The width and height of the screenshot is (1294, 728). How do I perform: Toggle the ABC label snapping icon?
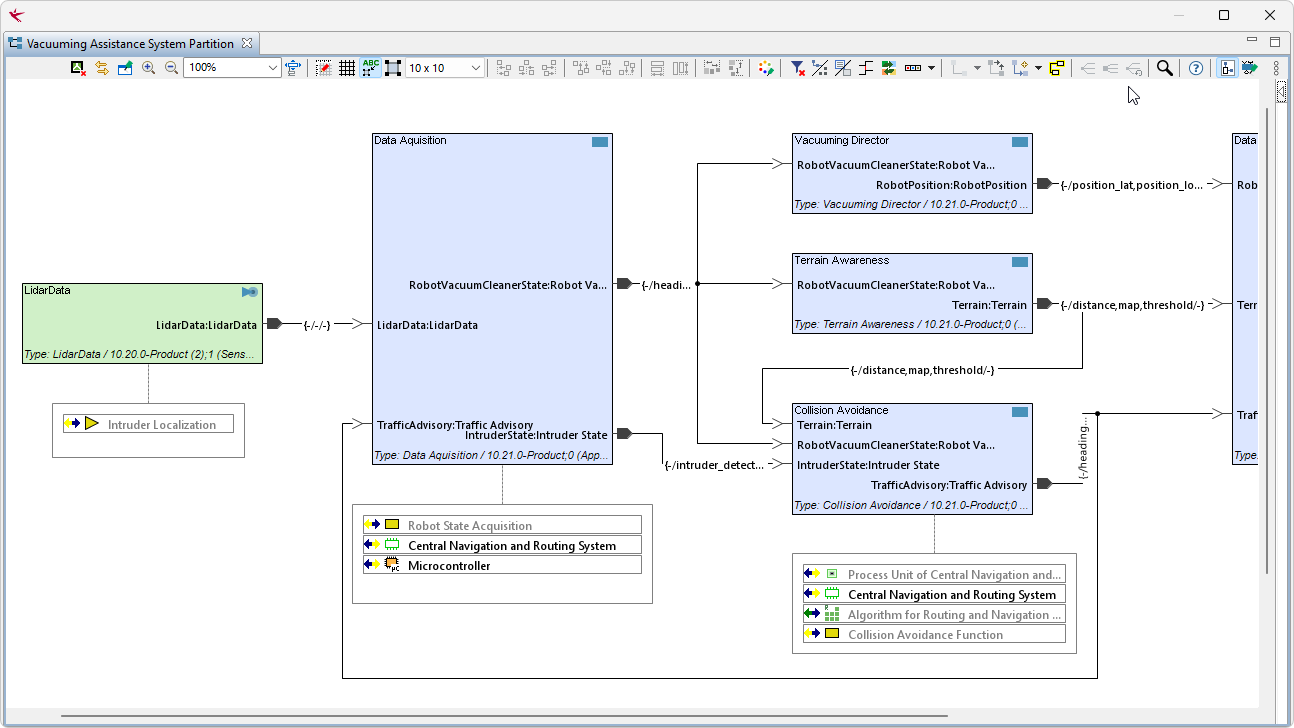pyautogui.click(x=370, y=68)
